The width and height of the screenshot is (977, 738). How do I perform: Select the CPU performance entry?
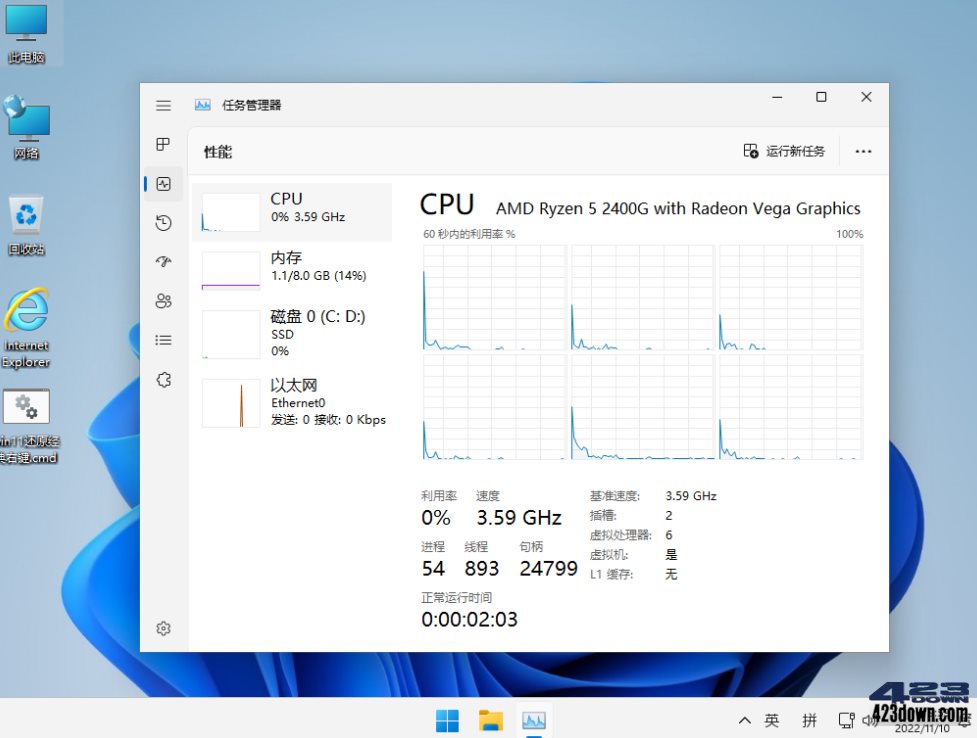tap(292, 212)
